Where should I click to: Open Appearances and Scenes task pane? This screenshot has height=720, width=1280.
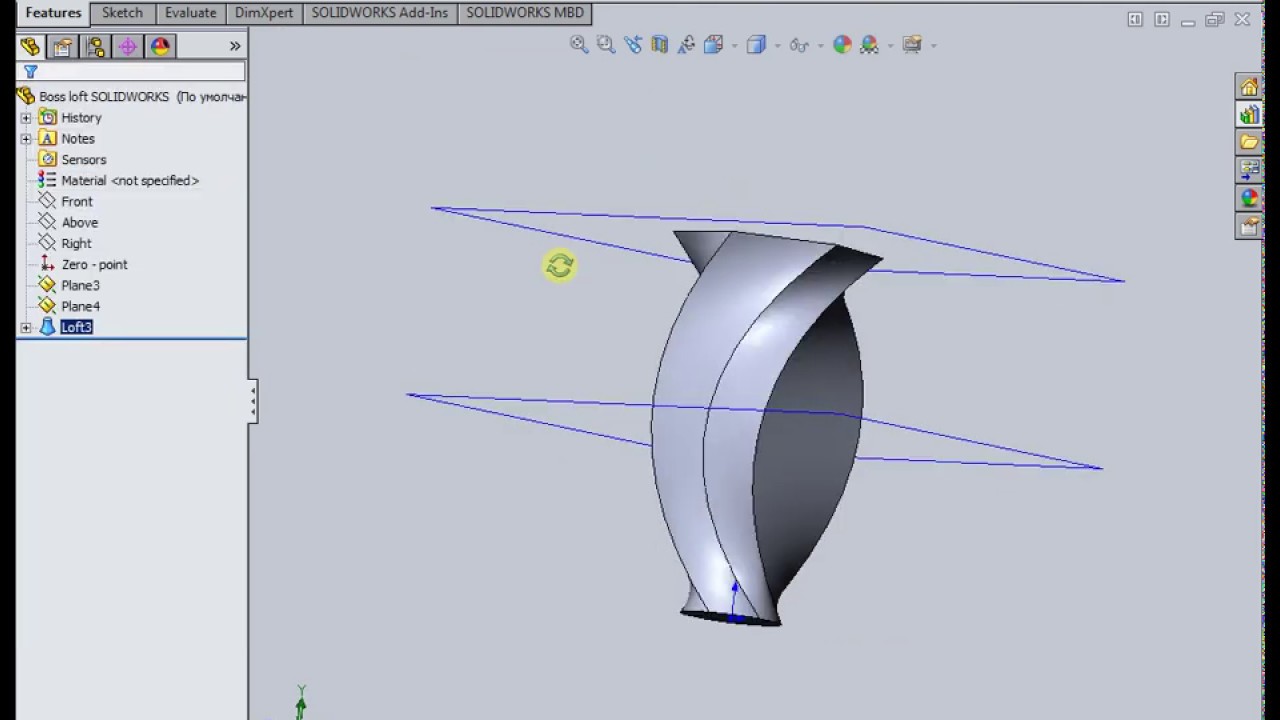click(x=1249, y=198)
